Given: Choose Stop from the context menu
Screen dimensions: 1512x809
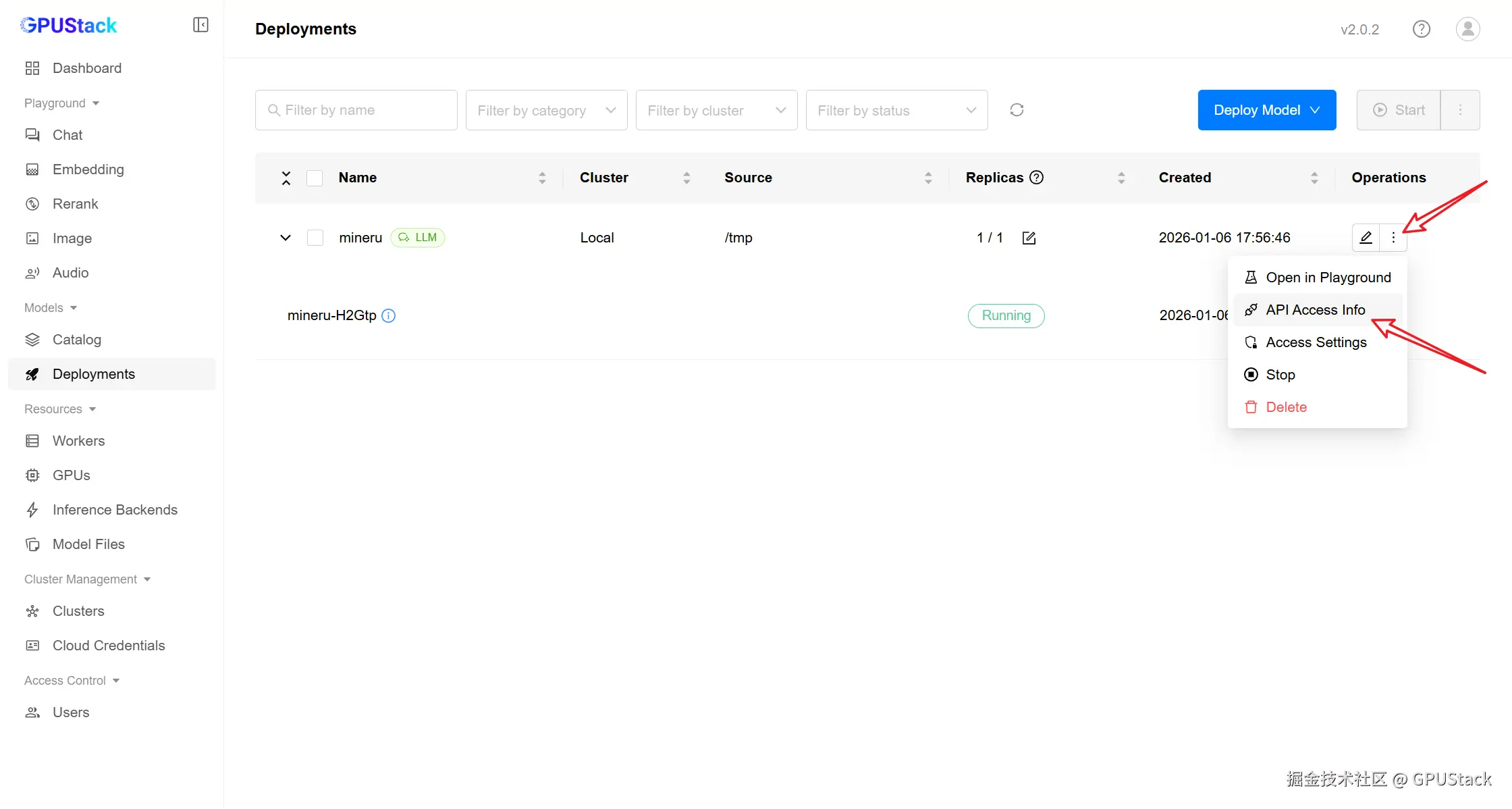Looking at the screenshot, I should click(x=1280, y=375).
